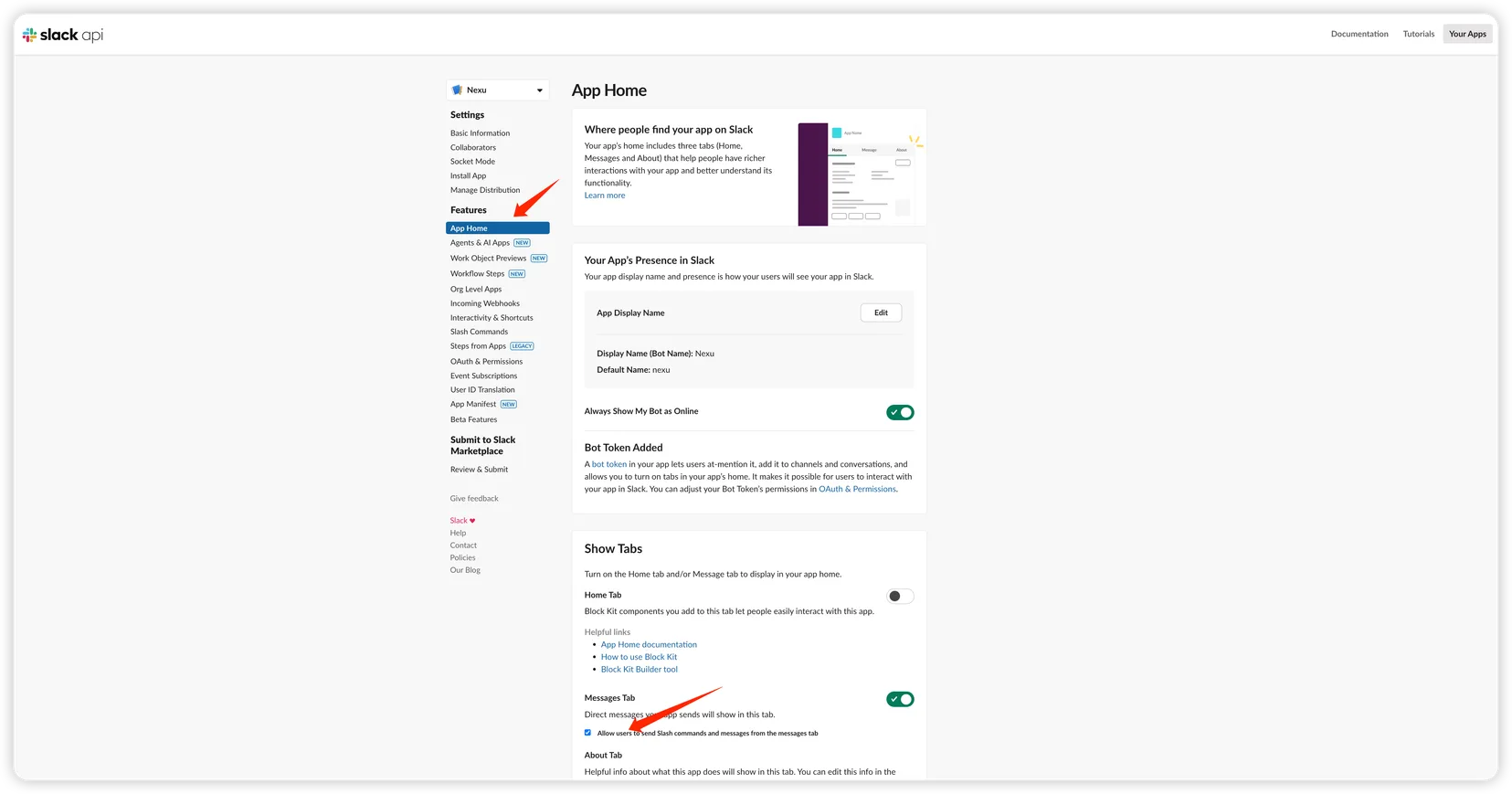Click the NEW badge beside App Manifest
The height and width of the screenshot is (794, 1512).
pos(509,405)
